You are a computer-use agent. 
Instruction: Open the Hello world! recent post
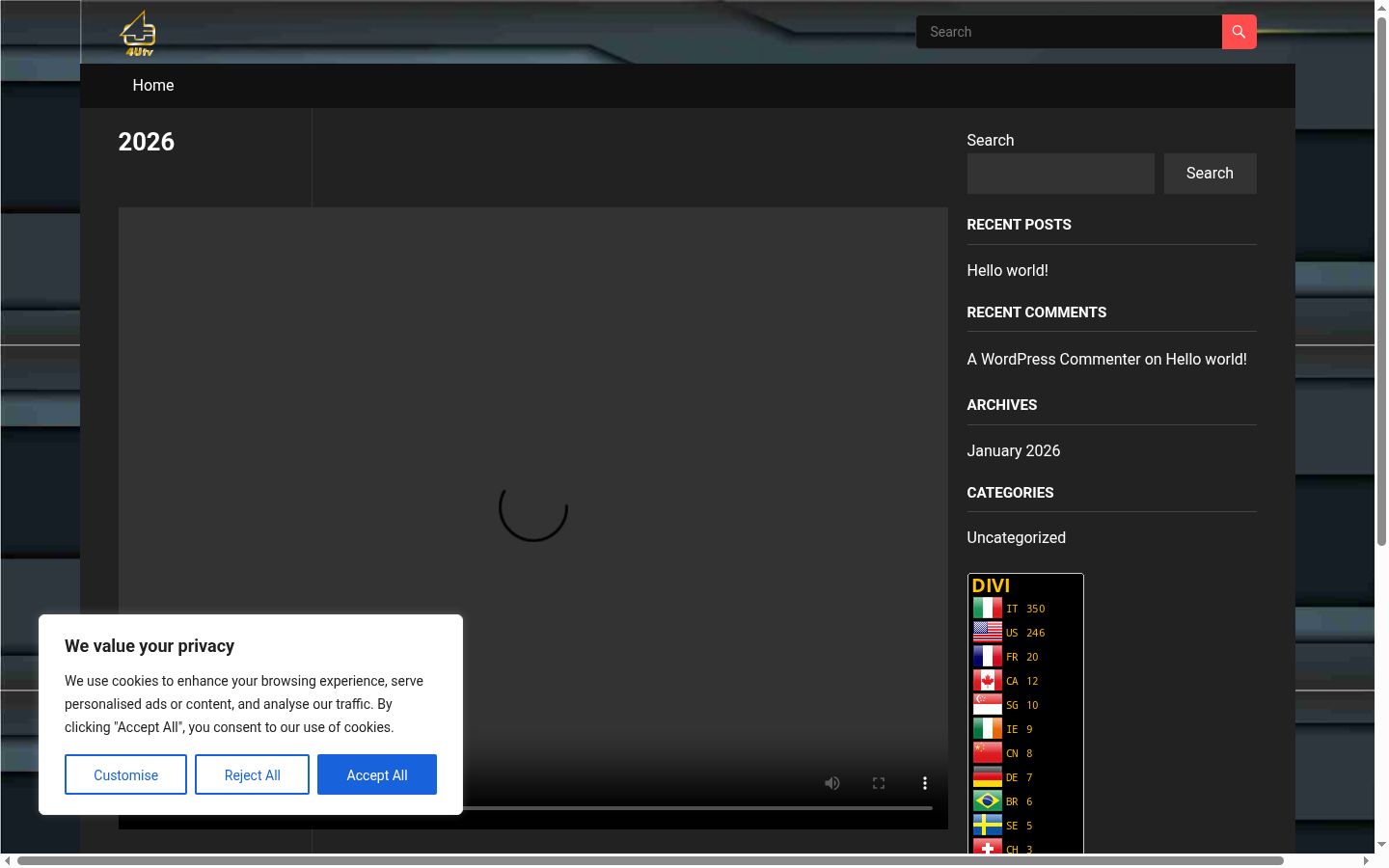(1007, 271)
